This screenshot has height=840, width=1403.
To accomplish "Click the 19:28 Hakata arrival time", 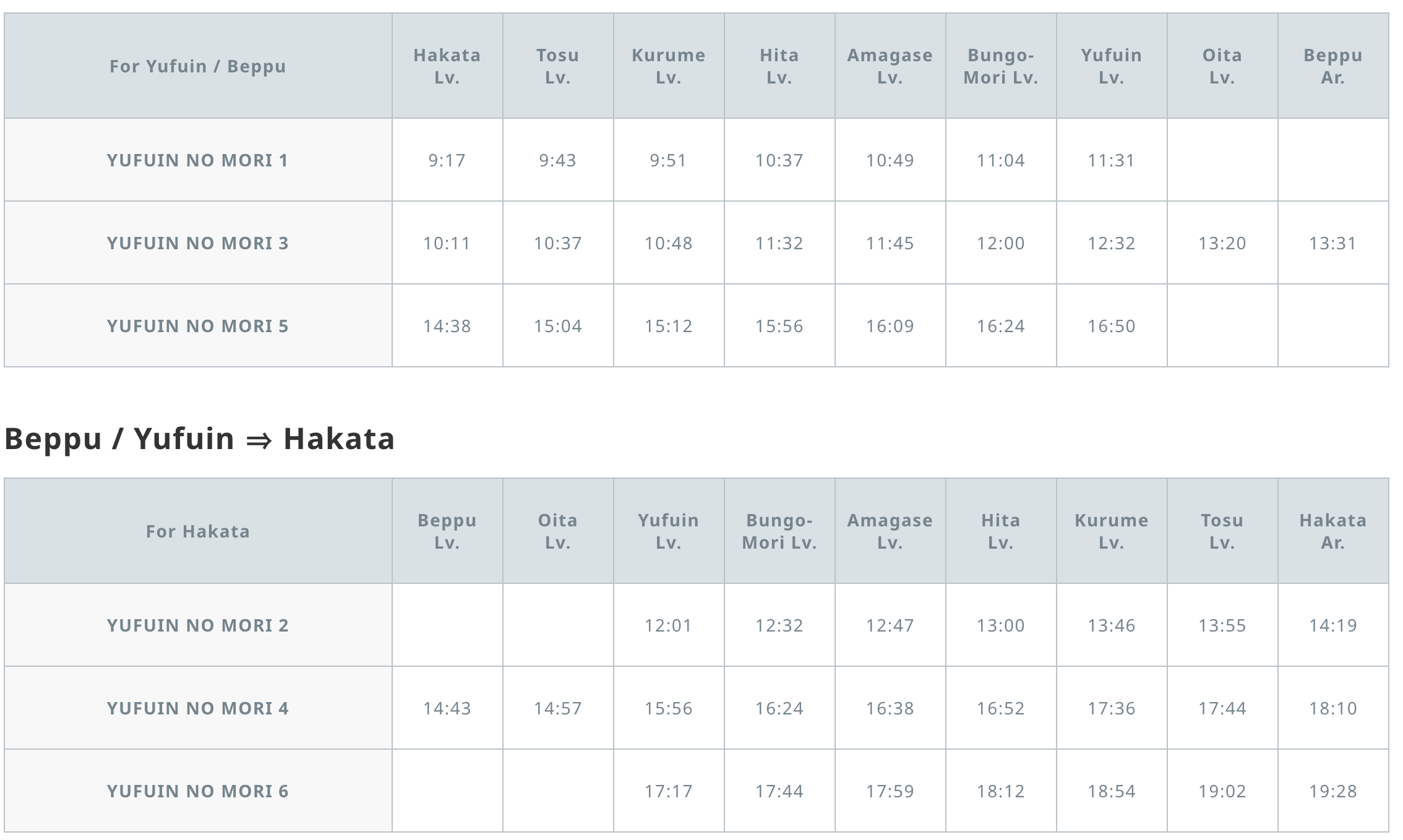I will [x=1332, y=791].
